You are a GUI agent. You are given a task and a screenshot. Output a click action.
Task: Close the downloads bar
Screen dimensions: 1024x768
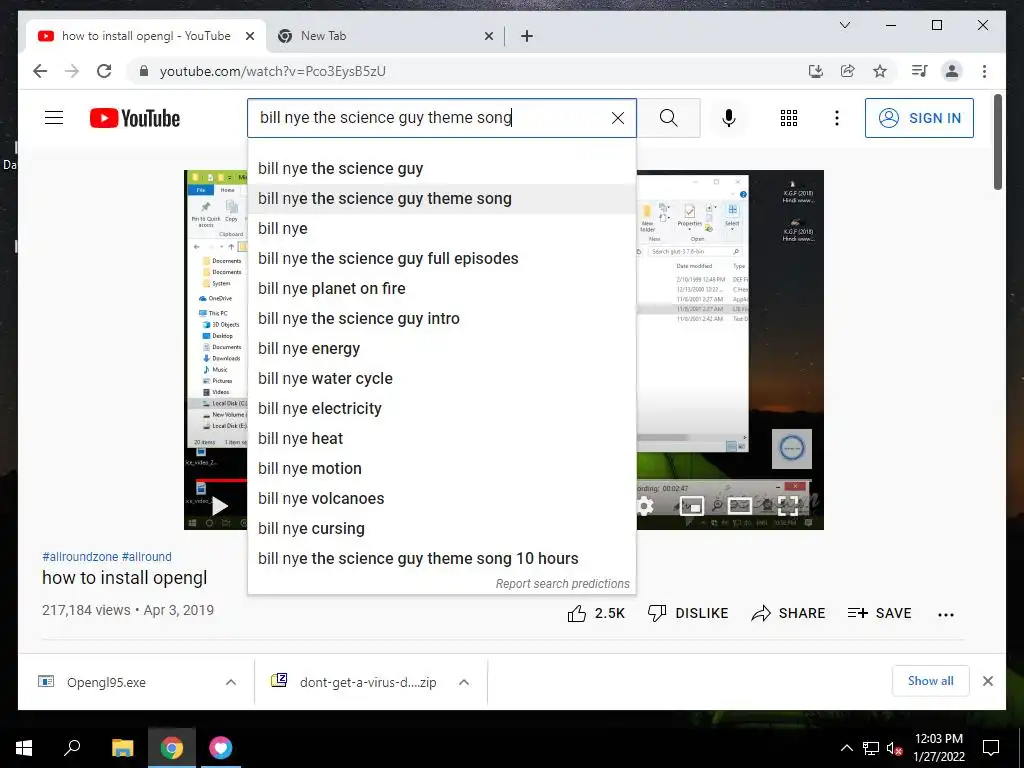(988, 681)
